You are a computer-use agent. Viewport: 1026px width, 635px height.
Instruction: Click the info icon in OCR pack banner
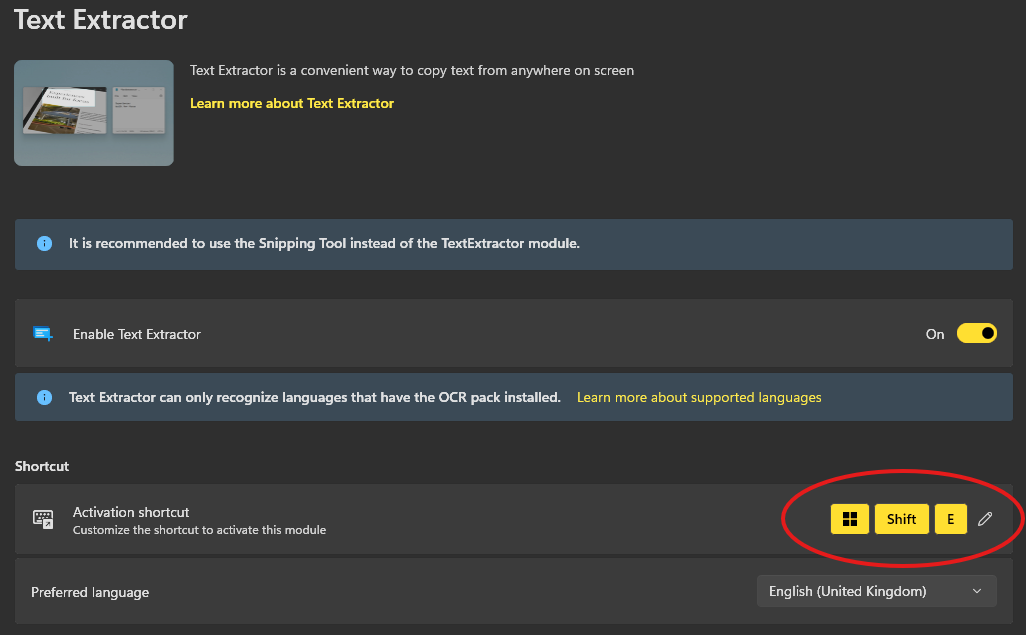click(x=44, y=397)
